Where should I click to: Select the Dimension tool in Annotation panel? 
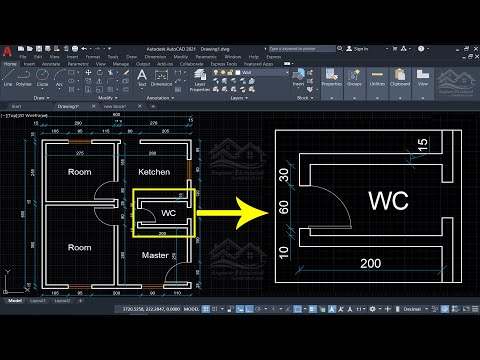coord(161,78)
